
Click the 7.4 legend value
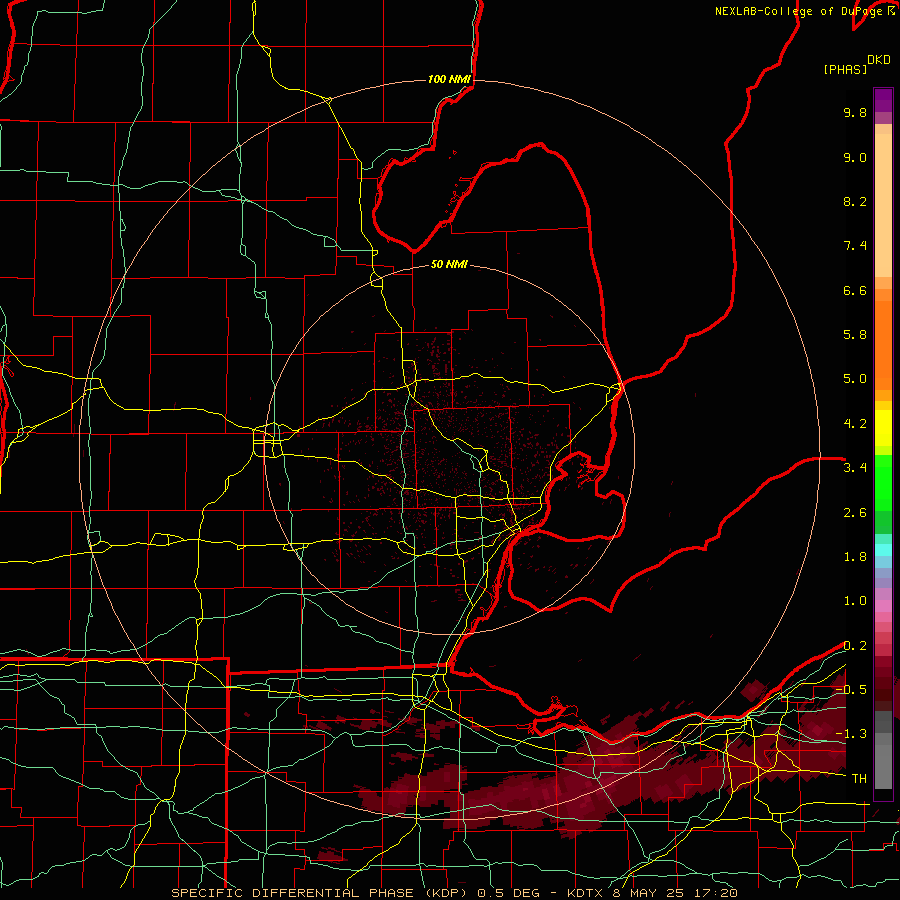click(x=855, y=246)
